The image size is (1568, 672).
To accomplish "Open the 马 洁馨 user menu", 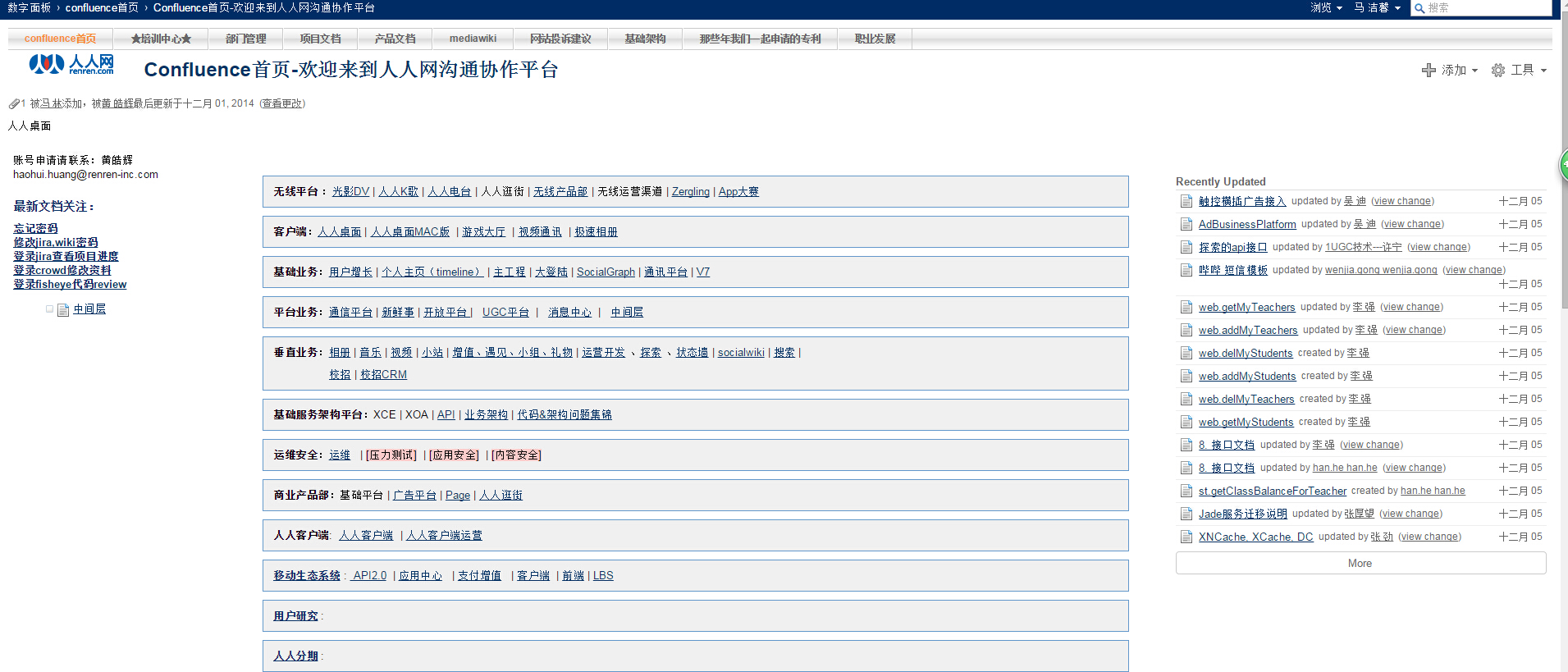I will (1377, 7).
